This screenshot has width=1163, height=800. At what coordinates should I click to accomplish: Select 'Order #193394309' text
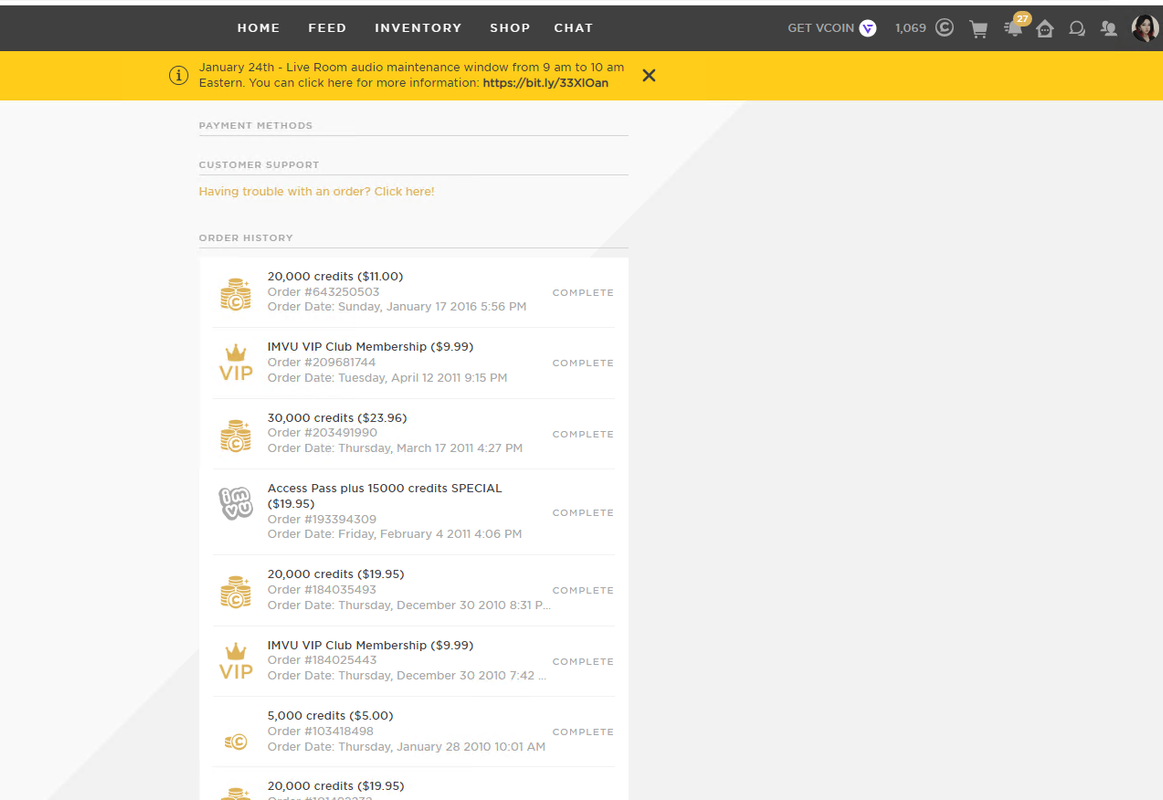point(322,520)
